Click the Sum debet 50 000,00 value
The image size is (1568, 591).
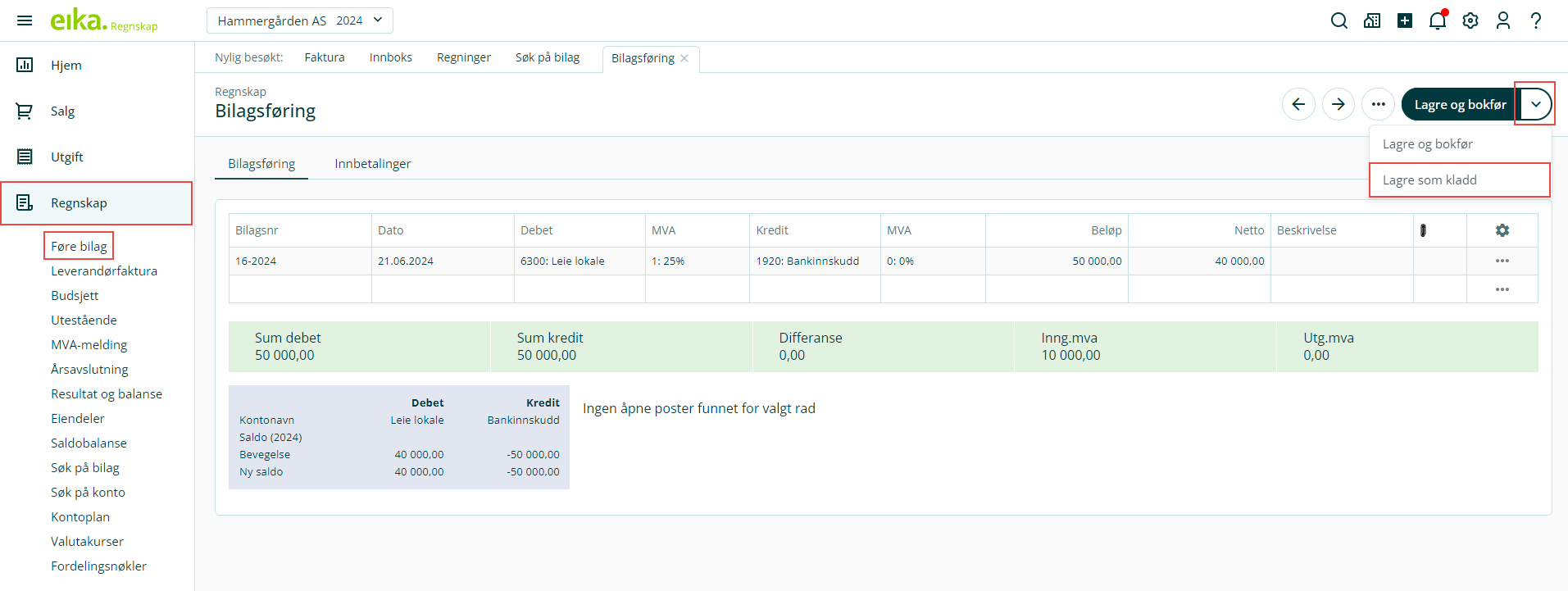[x=284, y=355]
